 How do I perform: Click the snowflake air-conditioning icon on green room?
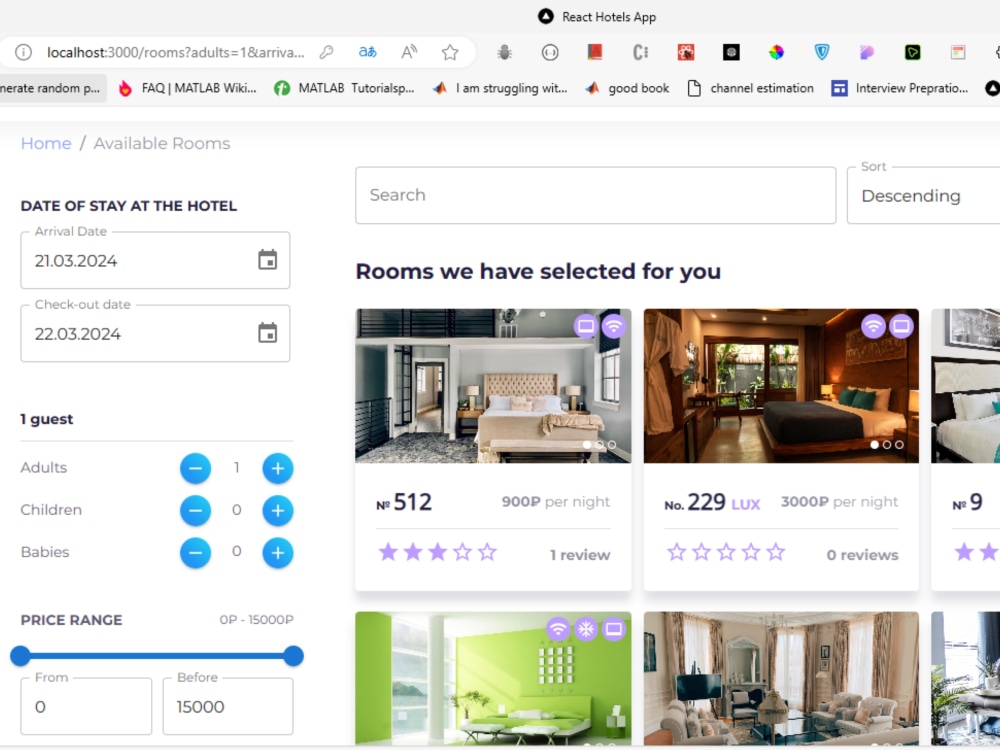pos(585,629)
